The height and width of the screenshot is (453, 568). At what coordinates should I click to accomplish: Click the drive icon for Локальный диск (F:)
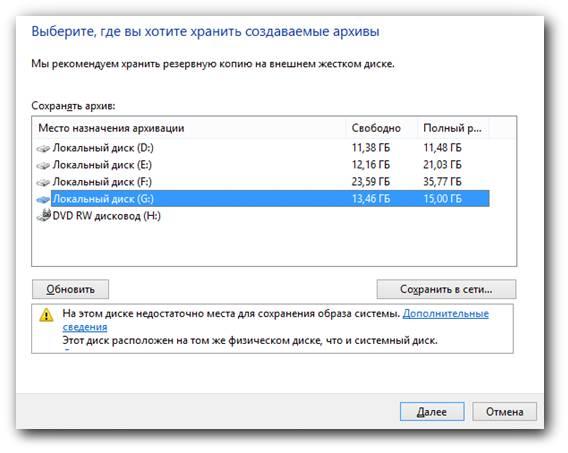click(x=43, y=183)
